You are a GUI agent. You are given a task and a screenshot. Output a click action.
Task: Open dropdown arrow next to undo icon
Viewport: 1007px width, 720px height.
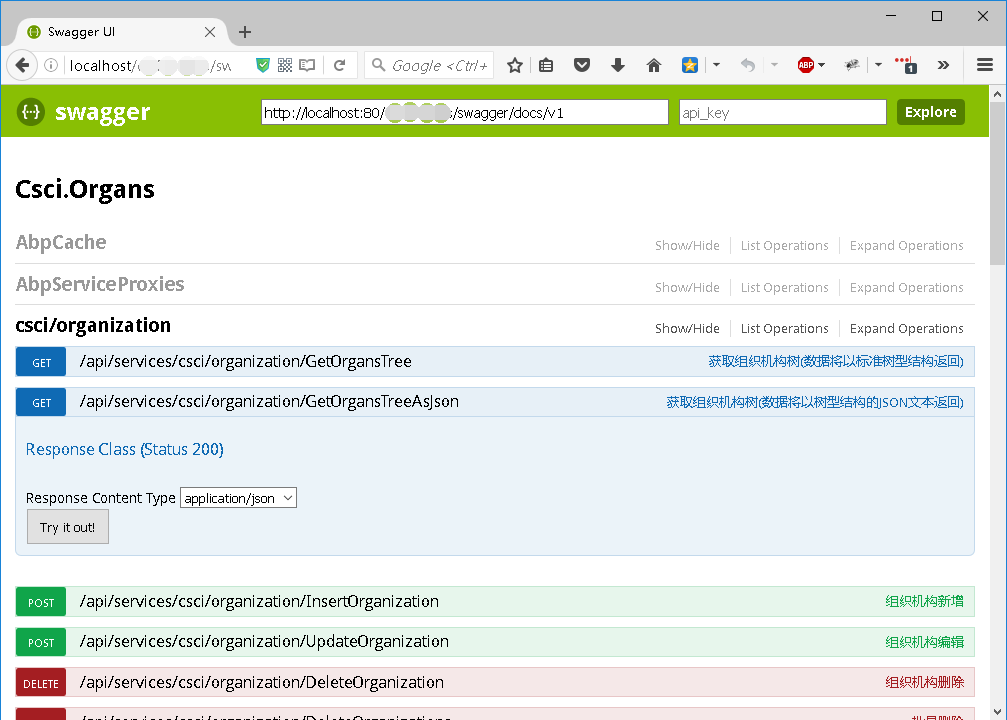[774, 65]
